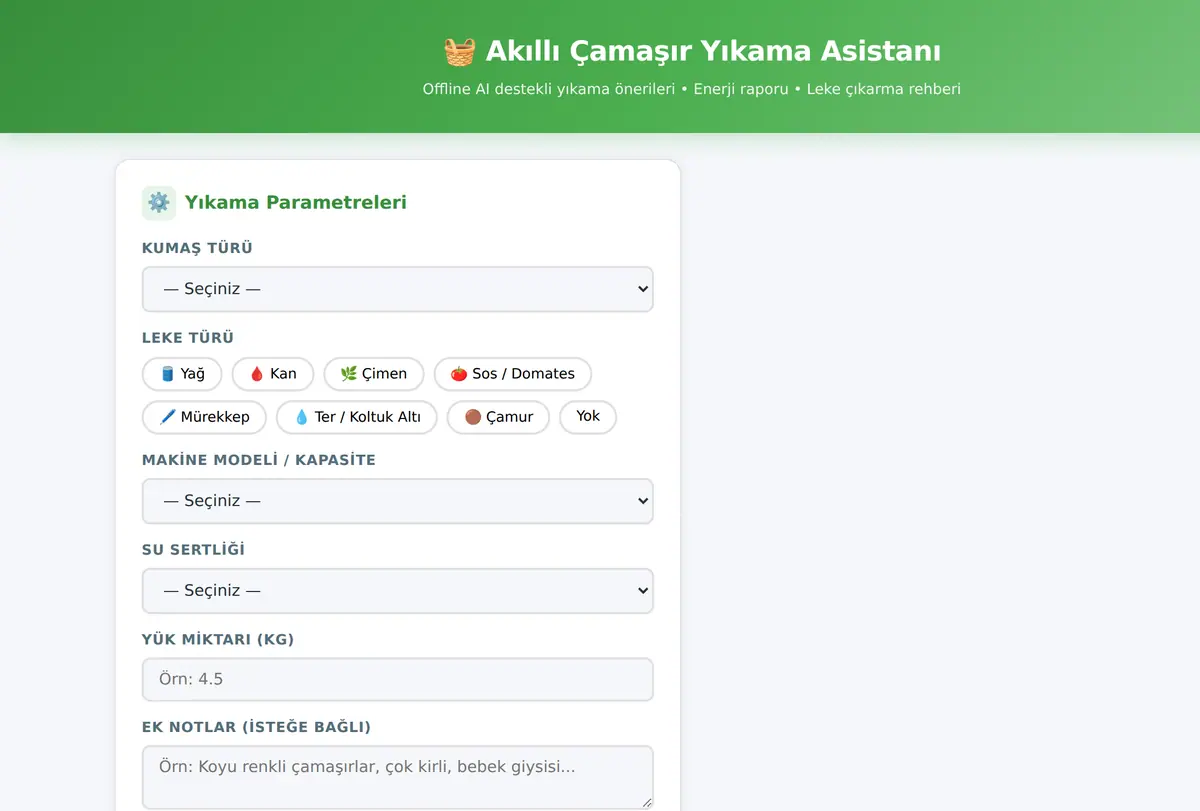Click the SU SERTLİĞİ label
Image resolution: width=1200 pixels, height=811 pixels.
point(193,550)
